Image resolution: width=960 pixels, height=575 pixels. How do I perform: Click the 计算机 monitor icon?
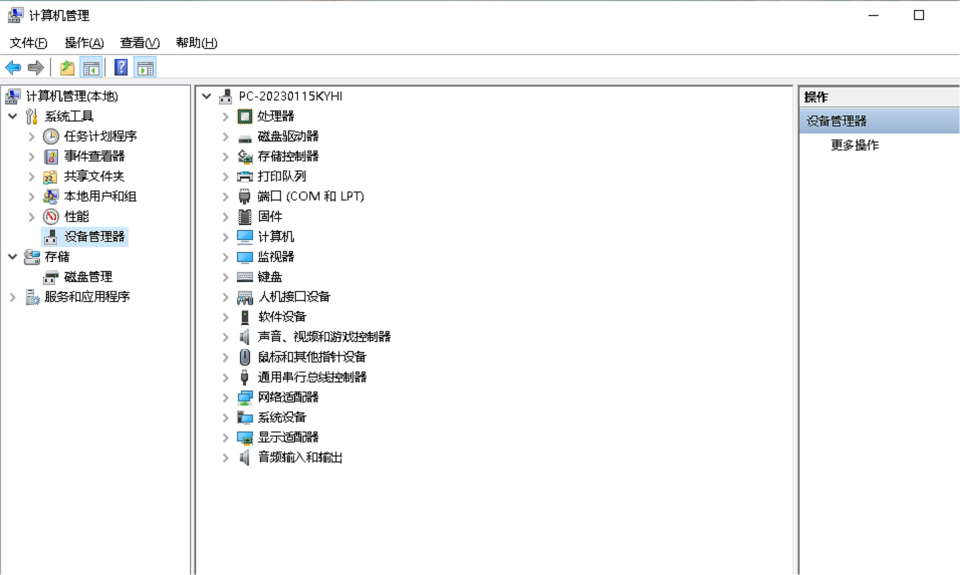coord(245,236)
